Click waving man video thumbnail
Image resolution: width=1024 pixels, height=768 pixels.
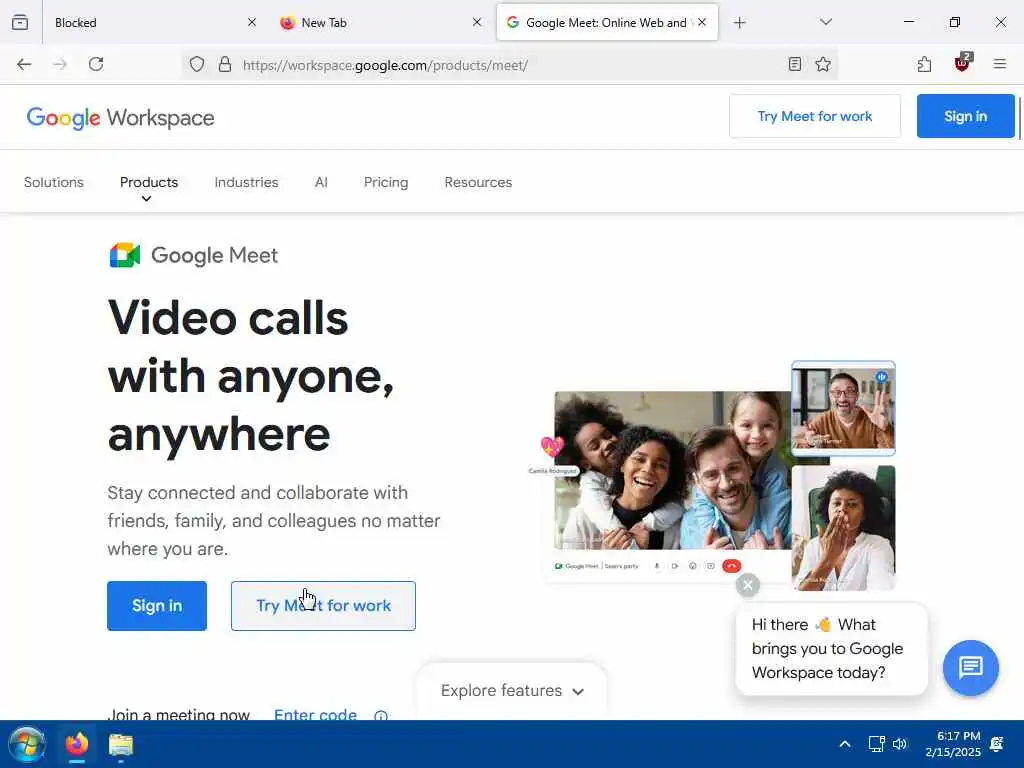coord(843,408)
